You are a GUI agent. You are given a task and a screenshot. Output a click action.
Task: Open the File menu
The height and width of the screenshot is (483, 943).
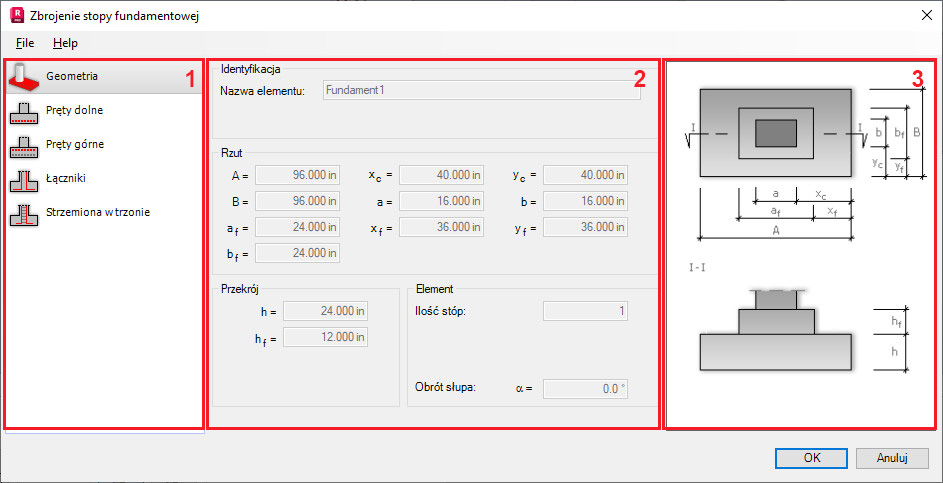tap(25, 43)
